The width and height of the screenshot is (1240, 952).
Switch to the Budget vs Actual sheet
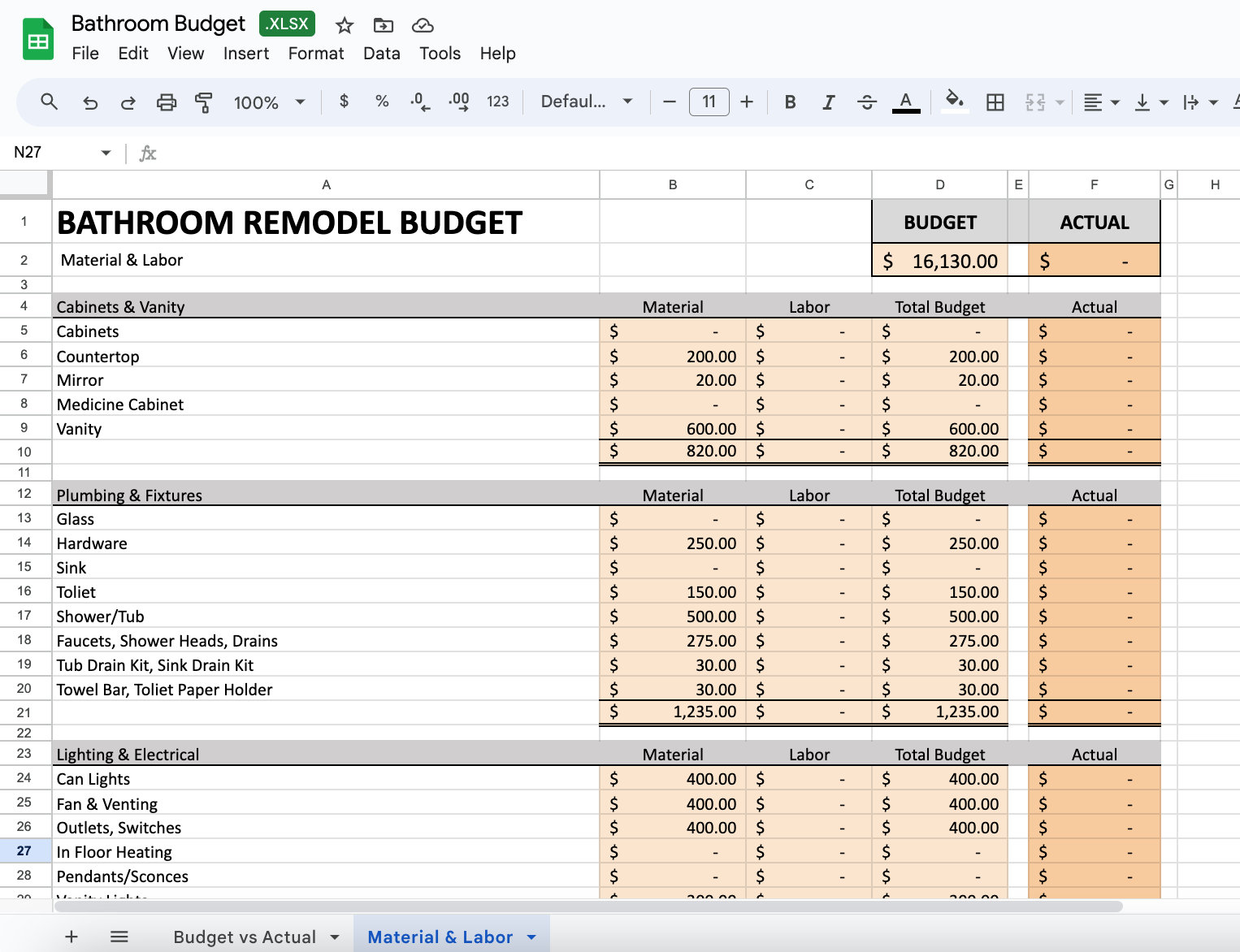point(244,937)
